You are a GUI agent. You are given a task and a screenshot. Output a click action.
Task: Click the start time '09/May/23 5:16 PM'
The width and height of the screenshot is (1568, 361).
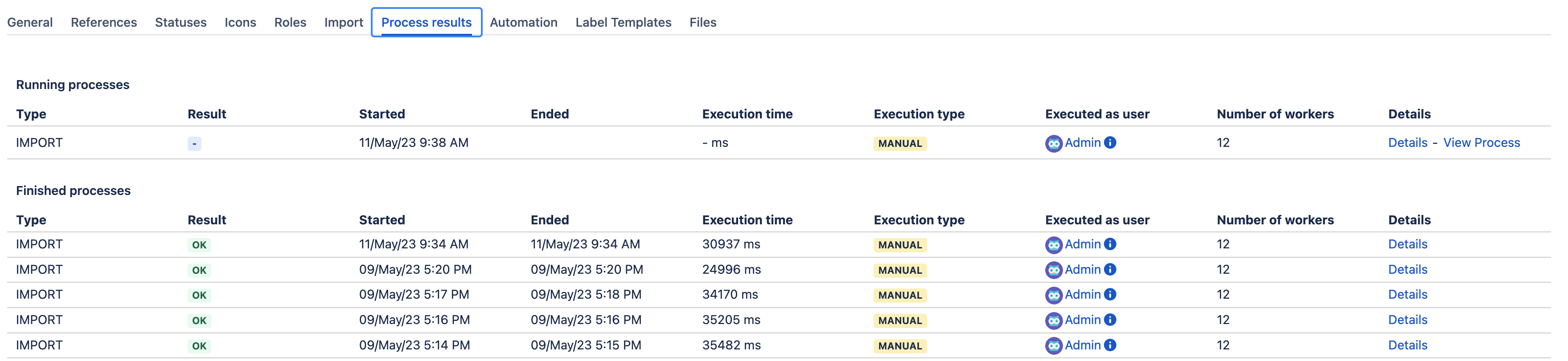(x=415, y=320)
